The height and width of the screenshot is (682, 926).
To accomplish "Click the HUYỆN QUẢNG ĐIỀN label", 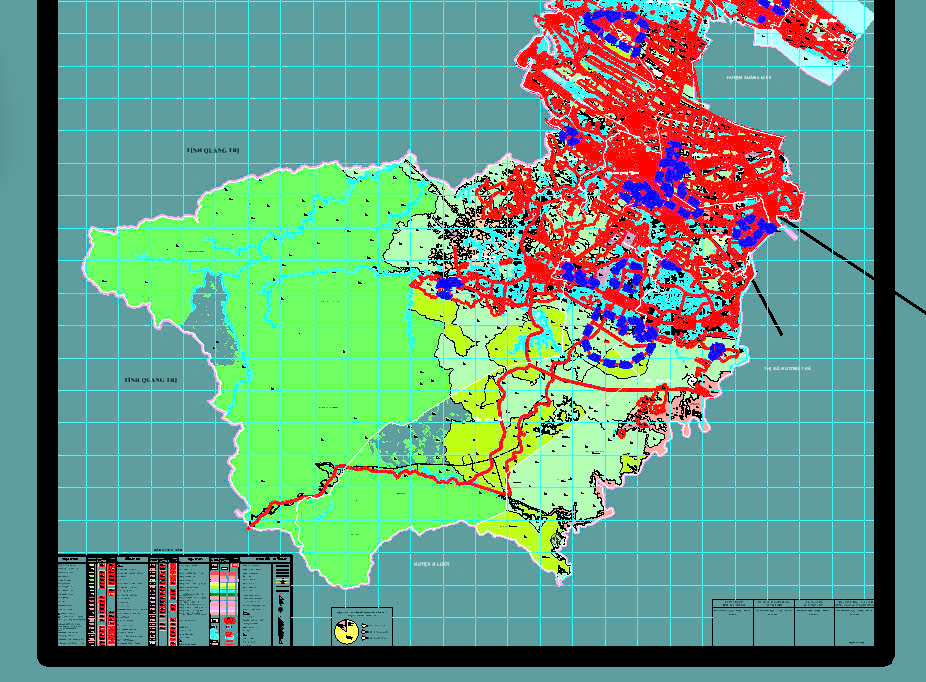I will point(749,76).
